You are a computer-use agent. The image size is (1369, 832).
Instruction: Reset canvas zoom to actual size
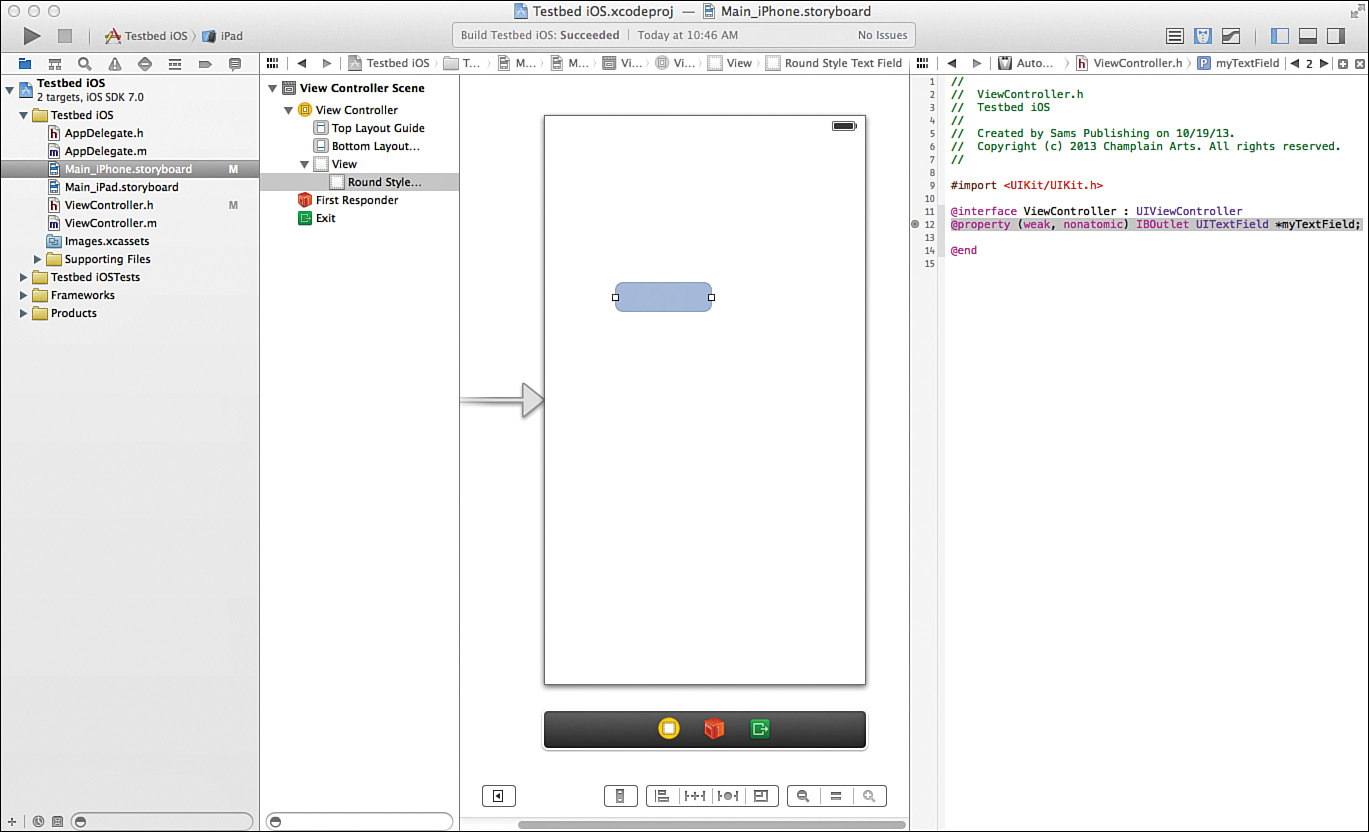836,796
